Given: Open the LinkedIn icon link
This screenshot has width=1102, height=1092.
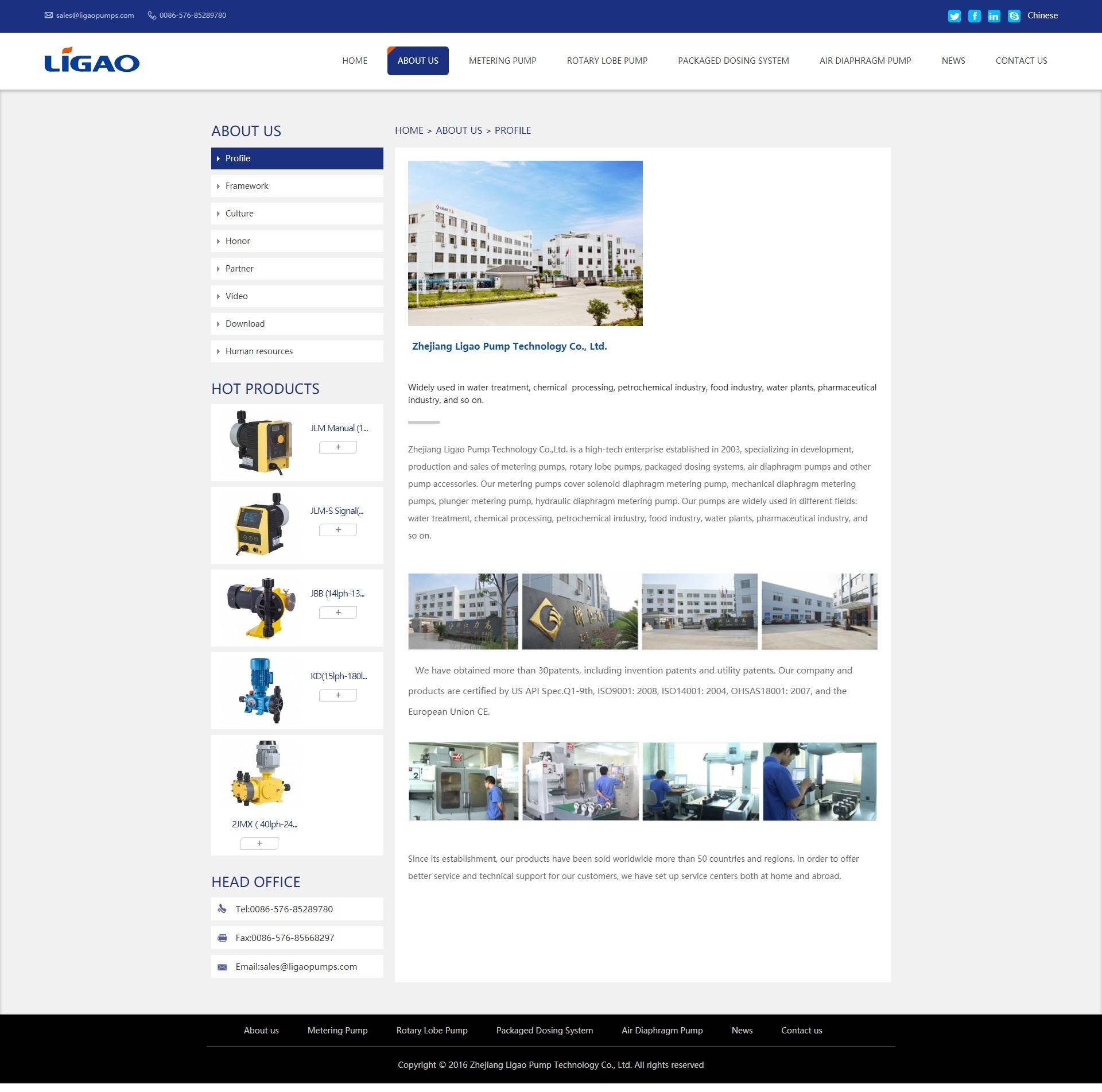Looking at the screenshot, I should click(x=994, y=16).
